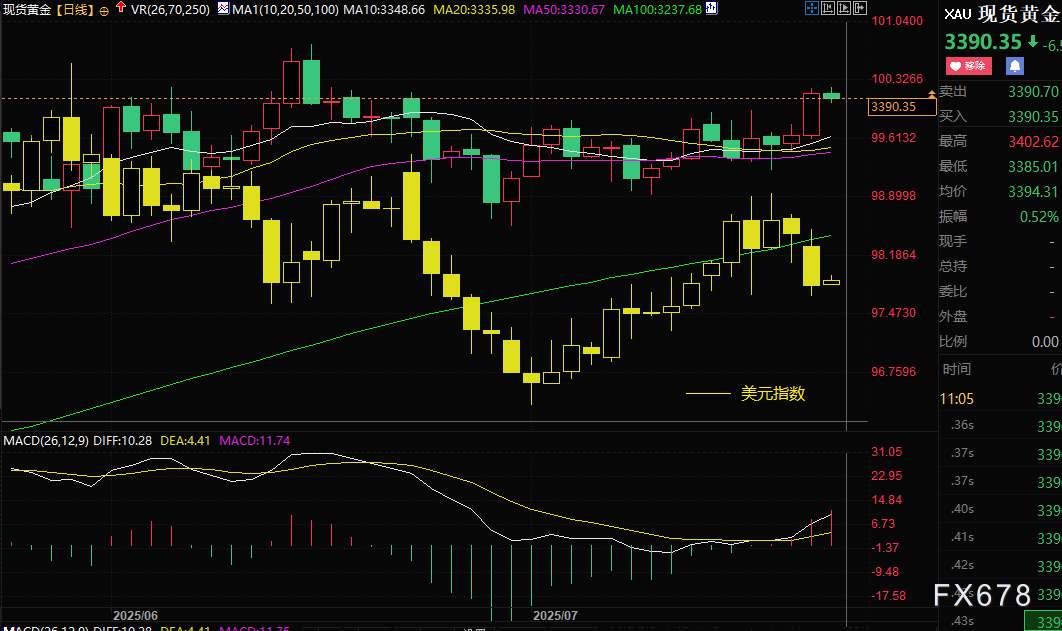Click the 现货黄金 title in the chart header
This screenshot has width=1062, height=631.
point(27,10)
